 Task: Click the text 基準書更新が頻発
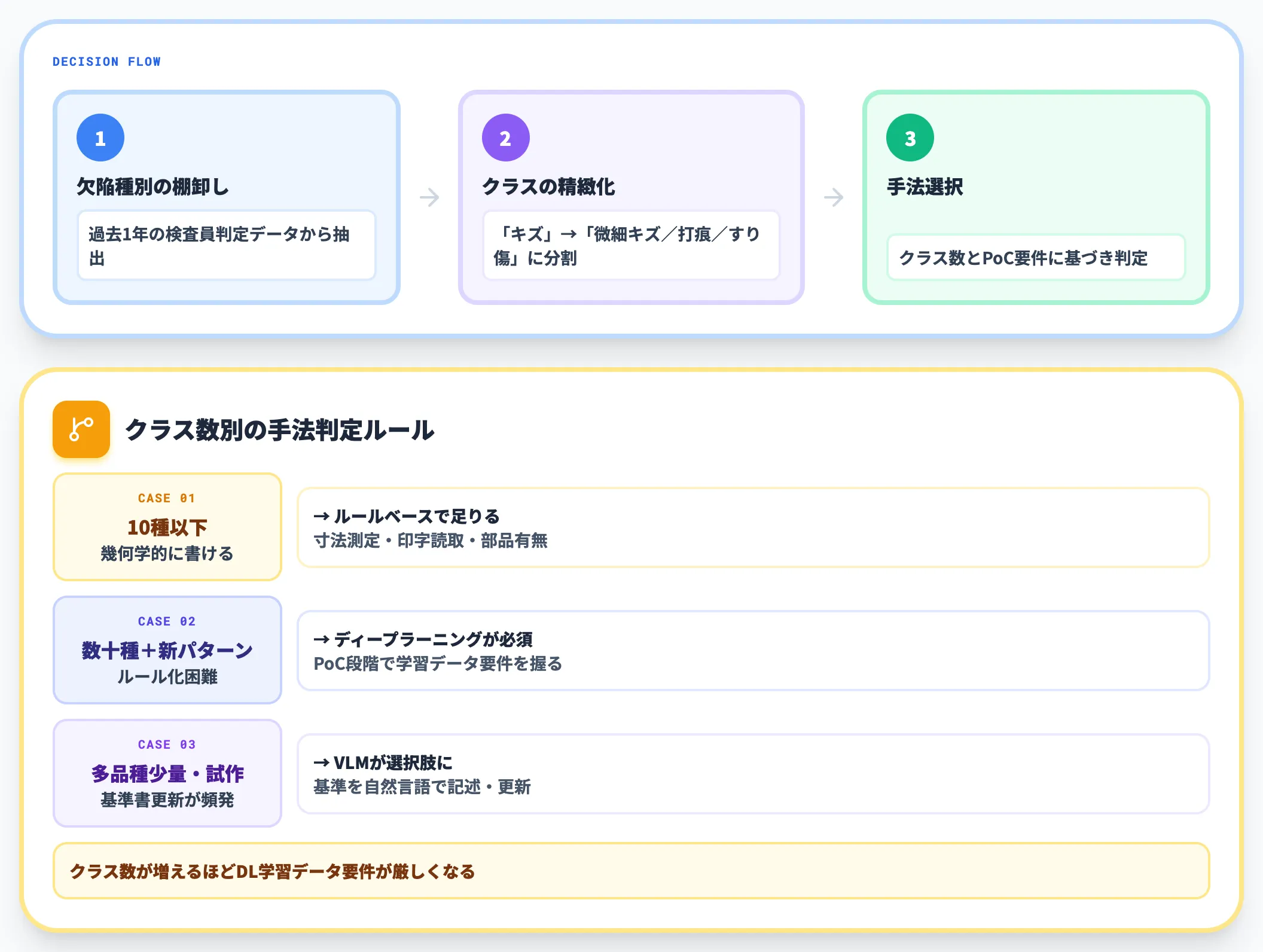(167, 800)
